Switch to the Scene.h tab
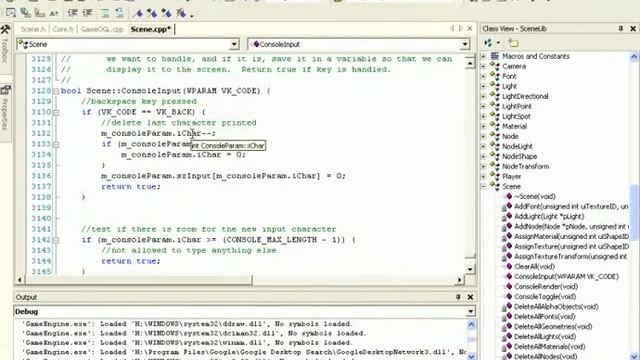Screen dimensions: 640x360 coord(33,29)
